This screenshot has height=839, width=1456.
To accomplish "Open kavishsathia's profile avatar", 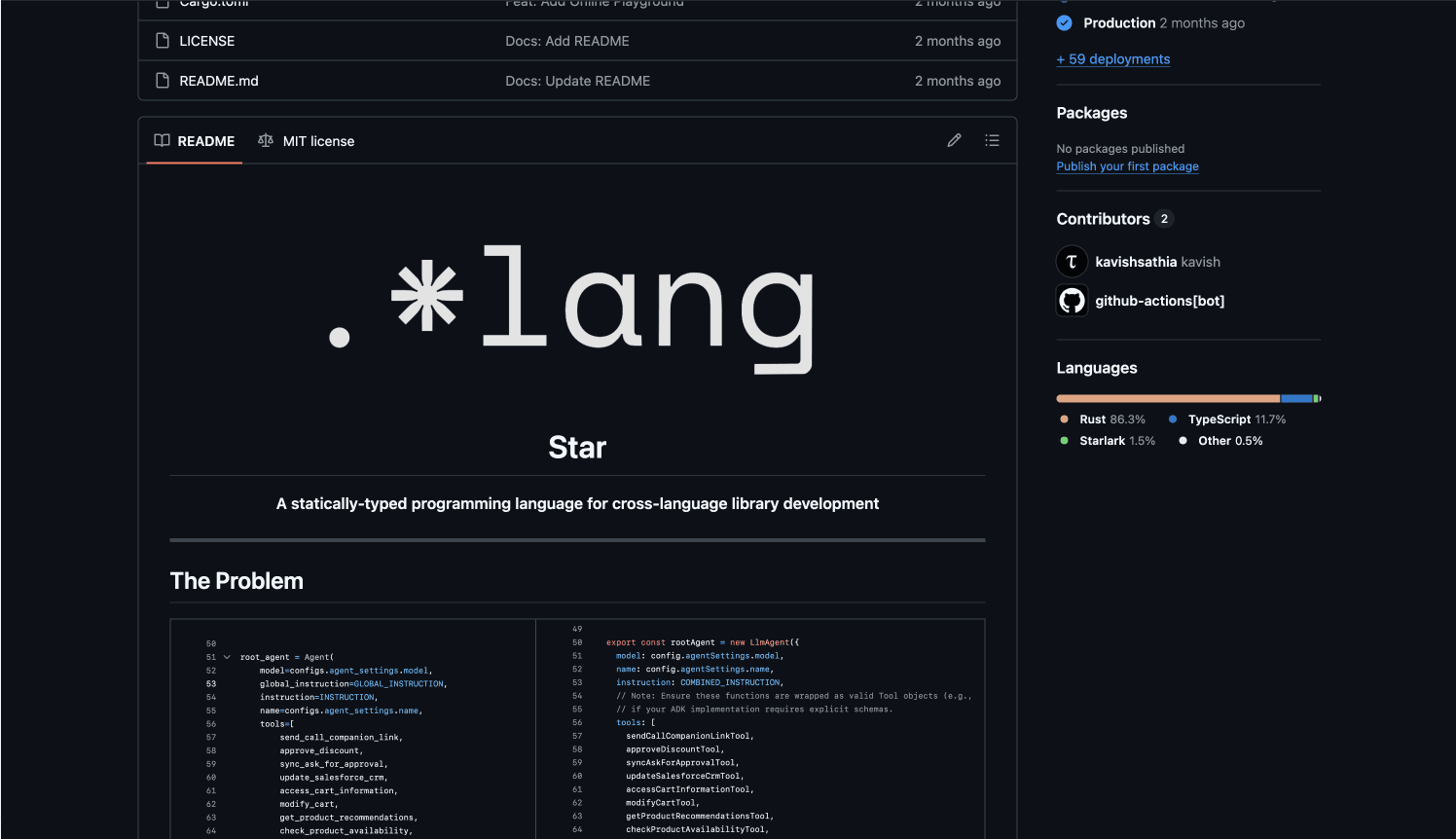I will (1071, 261).
